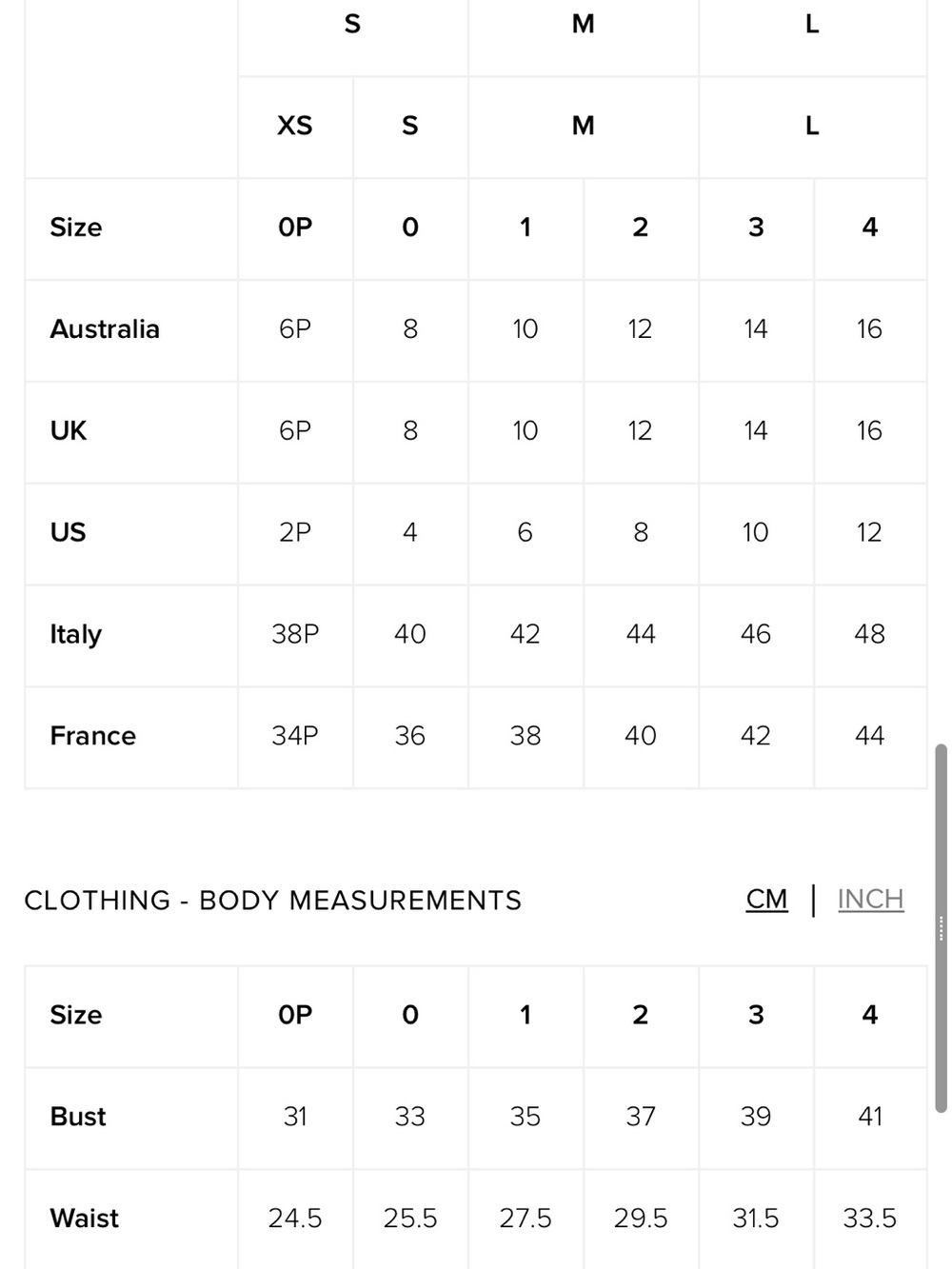Select the XS size column header
Viewport: 952px width, 1269px height.
(295, 126)
